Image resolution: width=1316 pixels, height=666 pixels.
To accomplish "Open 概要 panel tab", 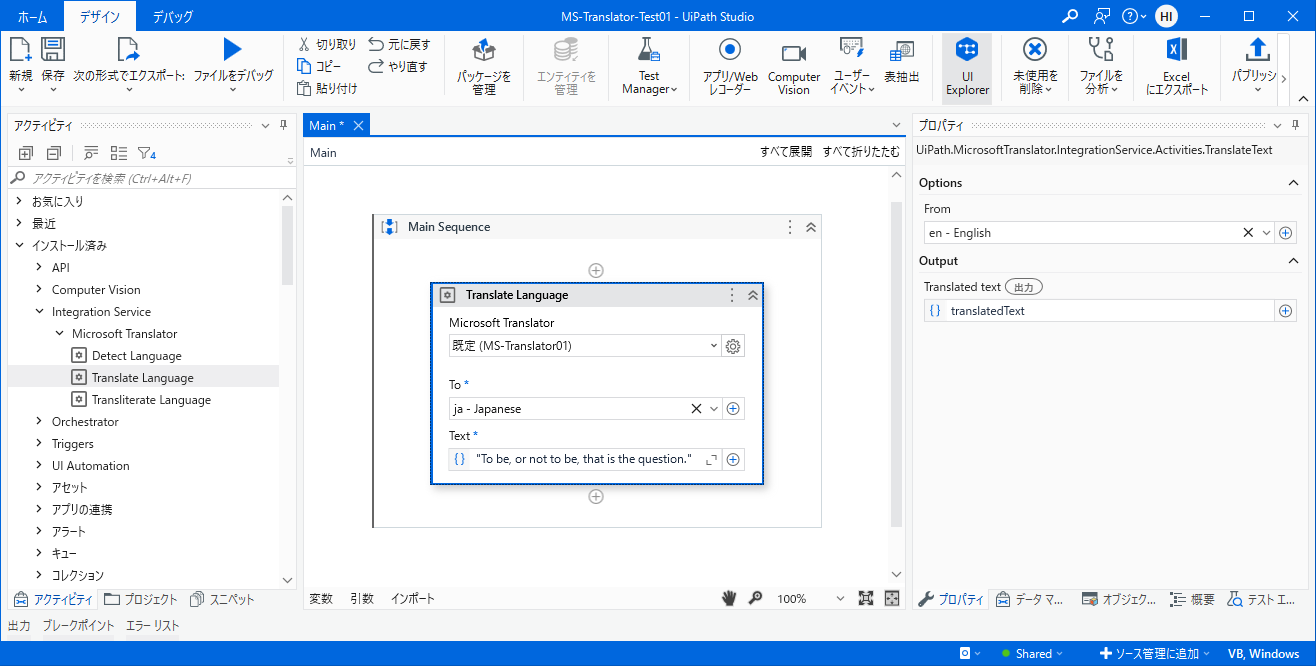I will (1192, 600).
